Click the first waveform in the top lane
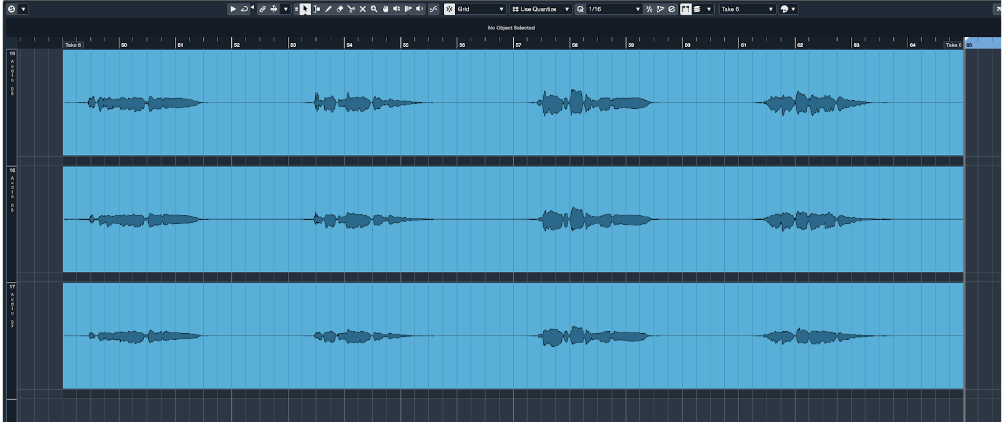This screenshot has width=1003, height=422. coord(145,103)
